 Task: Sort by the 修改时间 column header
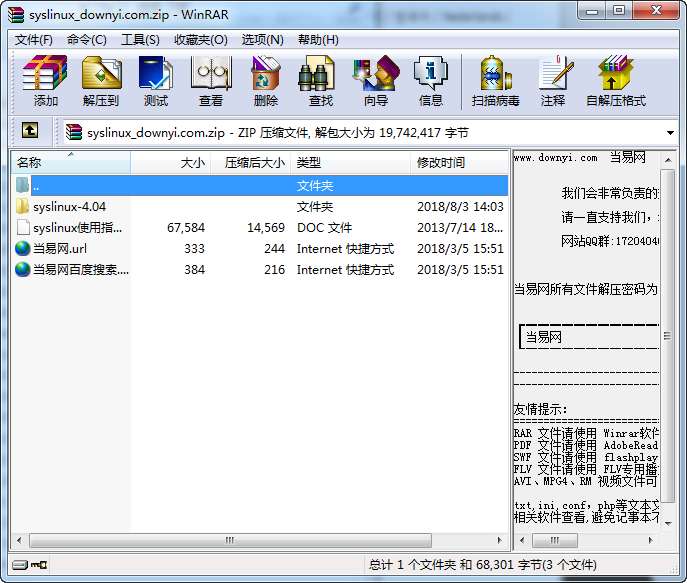click(x=459, y=163)
